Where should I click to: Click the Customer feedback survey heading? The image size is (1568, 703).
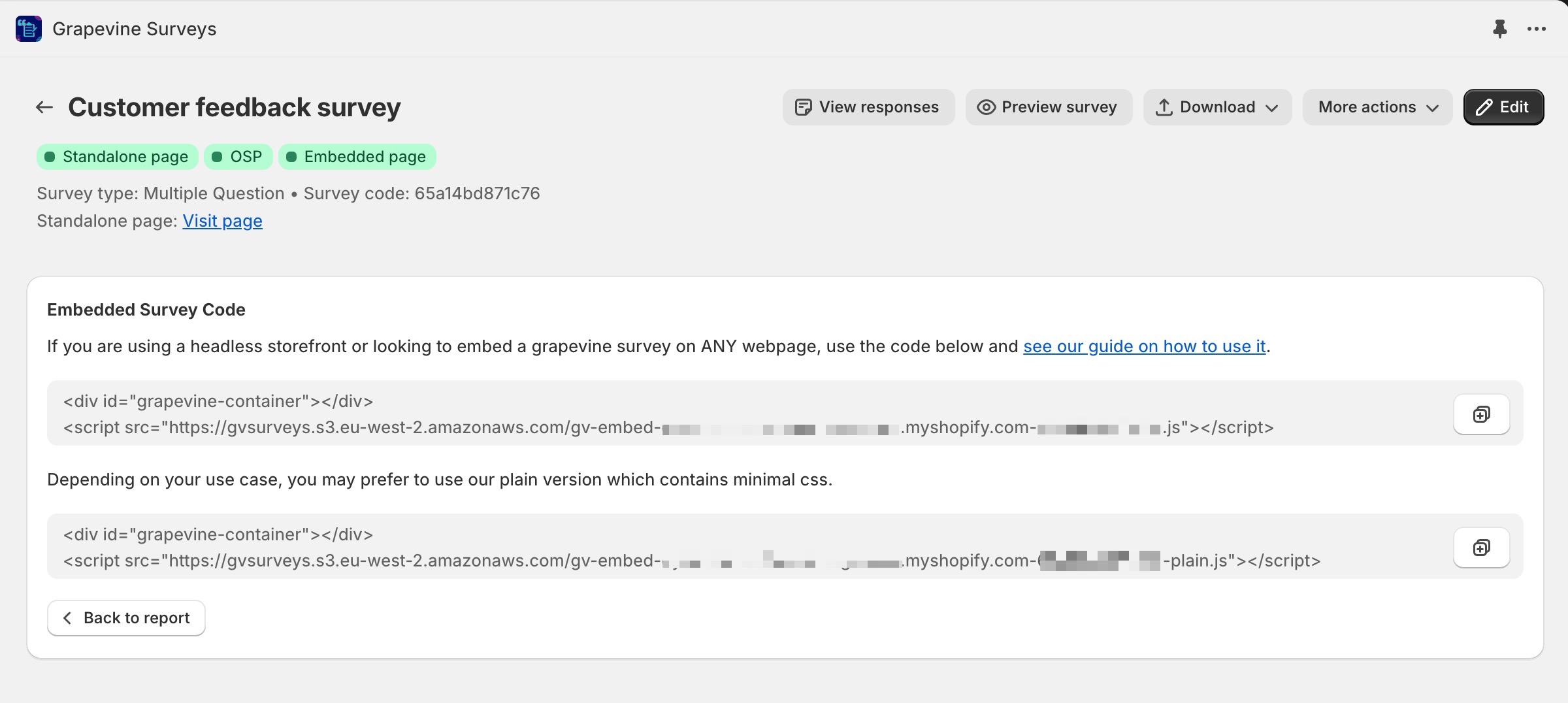coord(234,107)
